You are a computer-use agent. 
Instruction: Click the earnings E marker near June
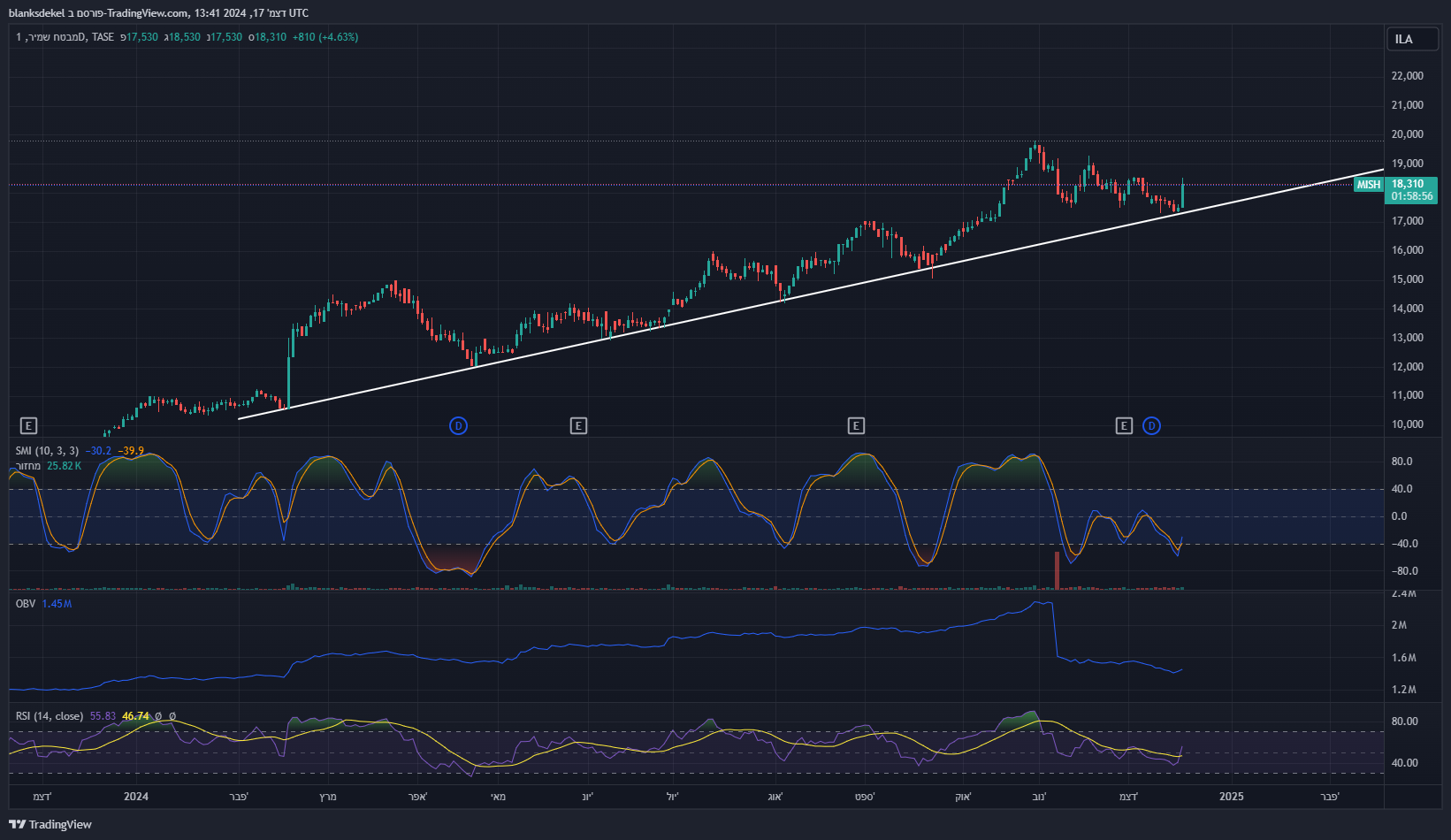pos(578,426)
